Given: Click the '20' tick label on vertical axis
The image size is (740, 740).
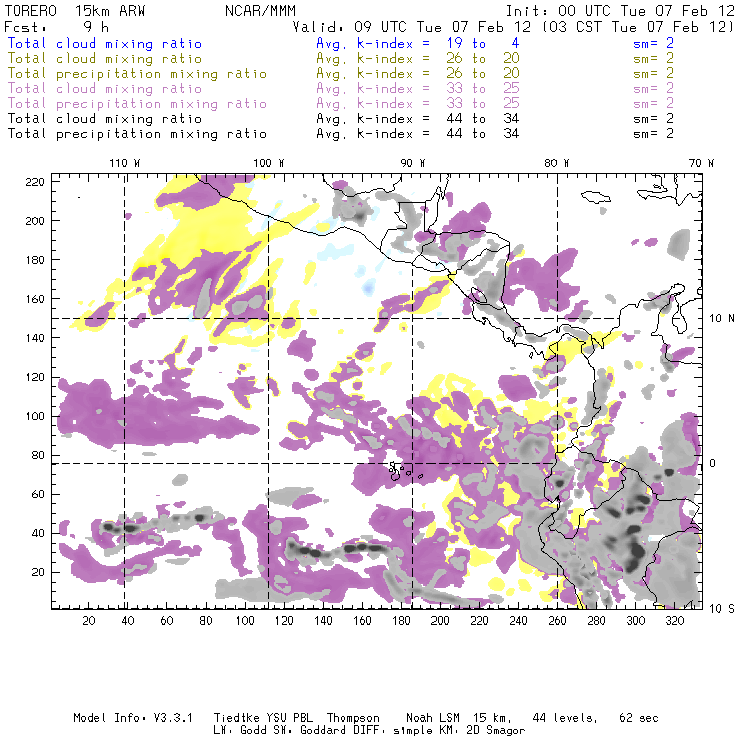Looking at the screenshot, I should 39,572.
